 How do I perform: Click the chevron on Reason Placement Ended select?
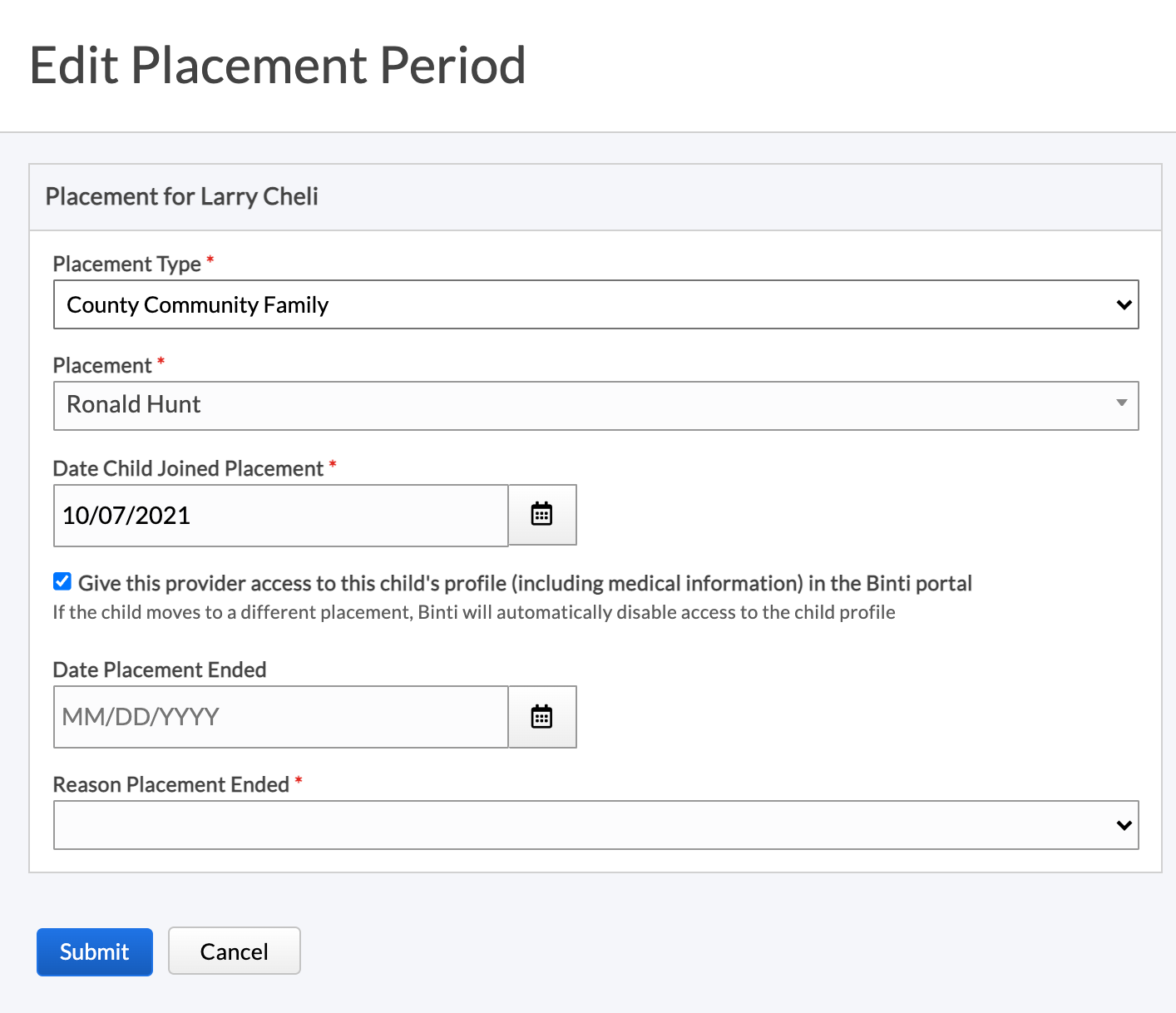coord(1124,825)
